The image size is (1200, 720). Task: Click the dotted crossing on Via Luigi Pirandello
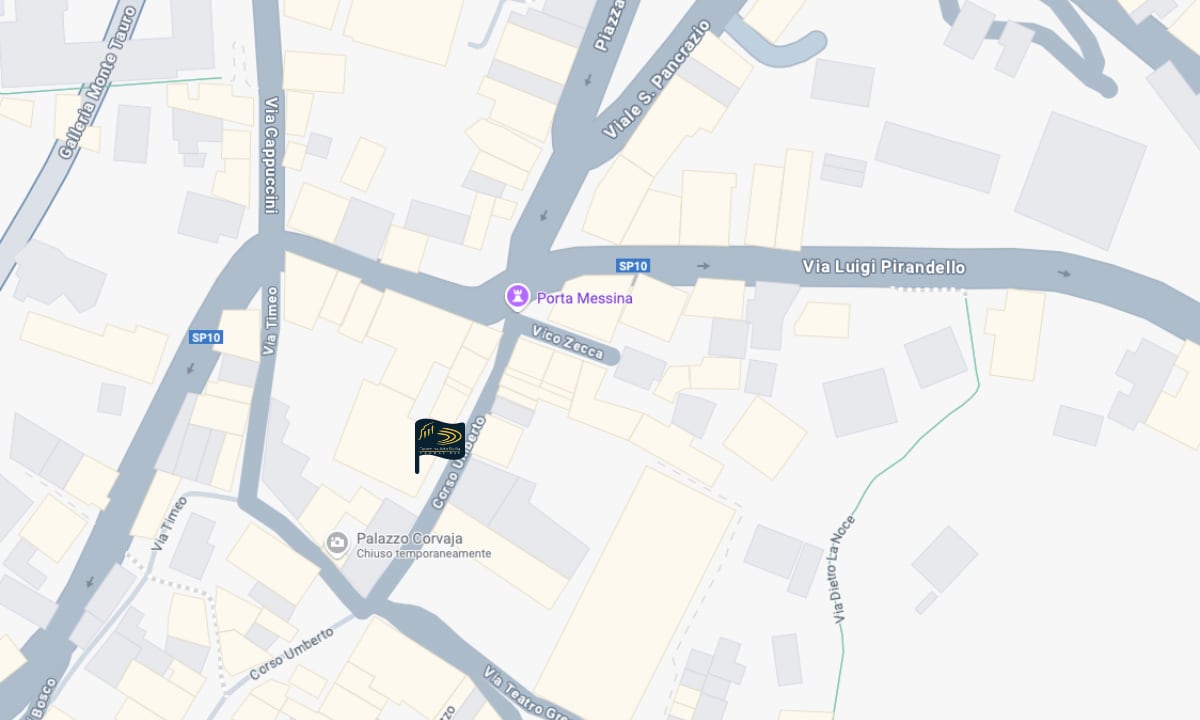pyautogui.click(x=929, y=290)
